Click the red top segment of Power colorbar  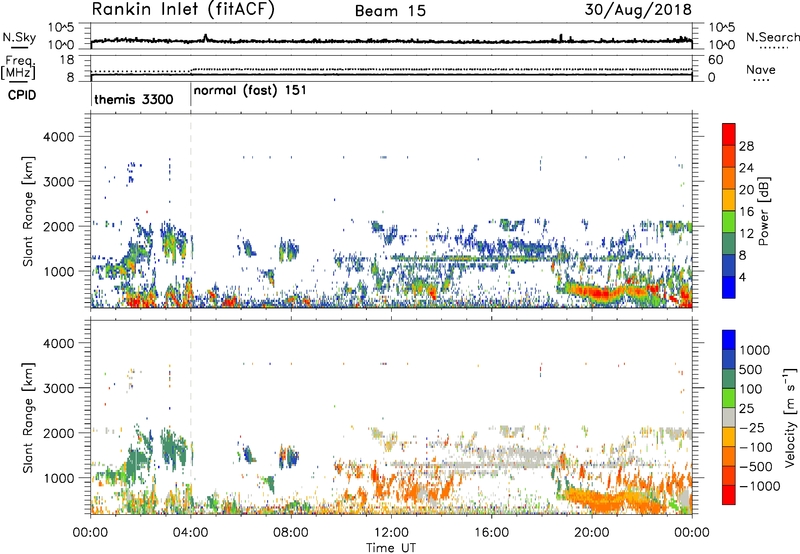point(729,134)
